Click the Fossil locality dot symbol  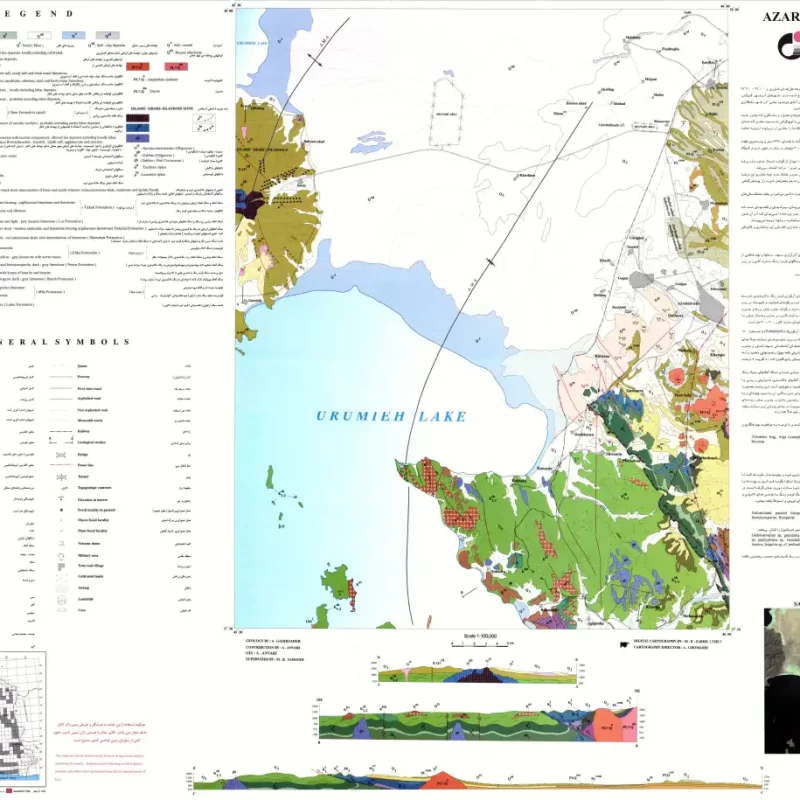(x=61, y=510)
